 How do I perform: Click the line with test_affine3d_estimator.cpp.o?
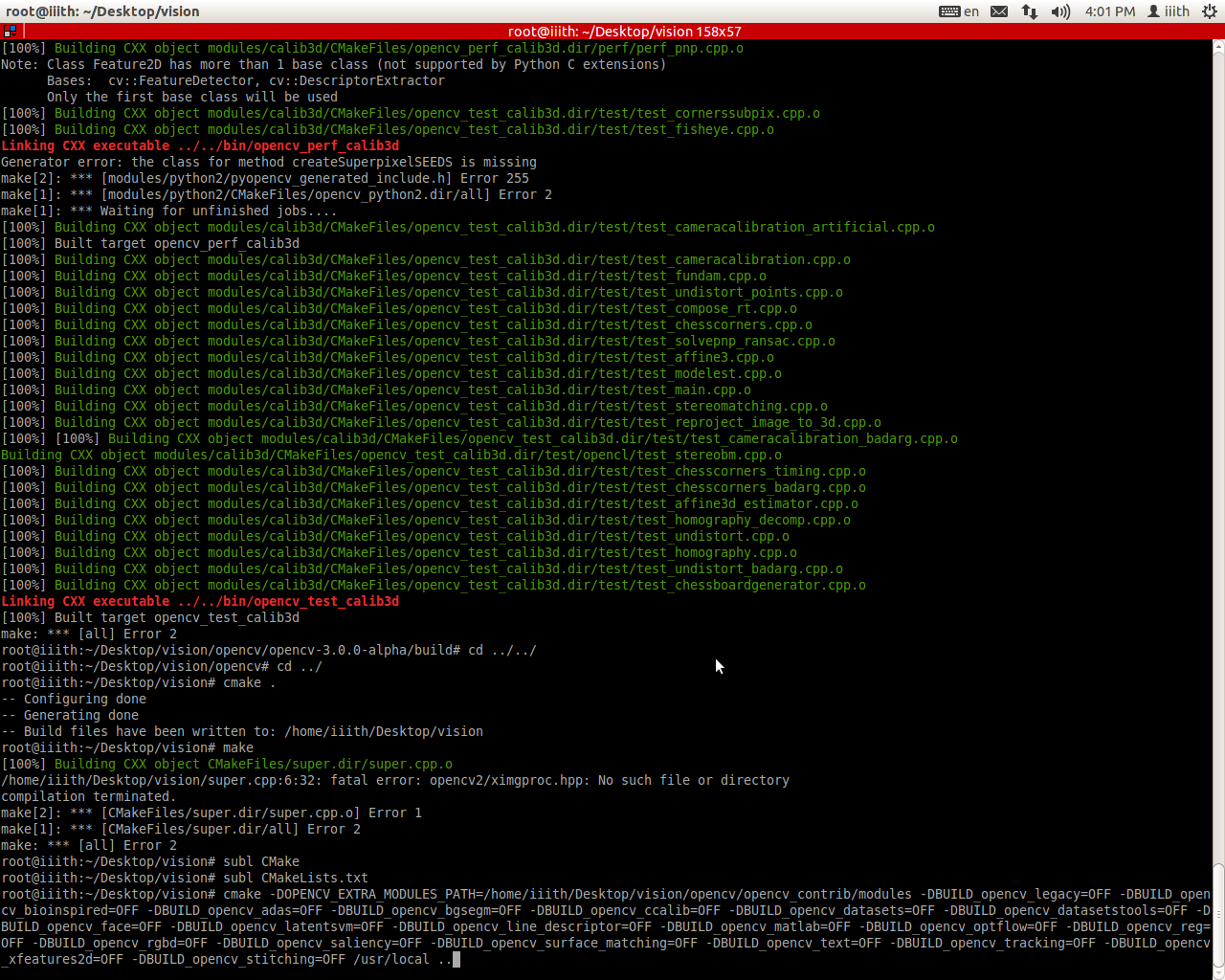430,503
